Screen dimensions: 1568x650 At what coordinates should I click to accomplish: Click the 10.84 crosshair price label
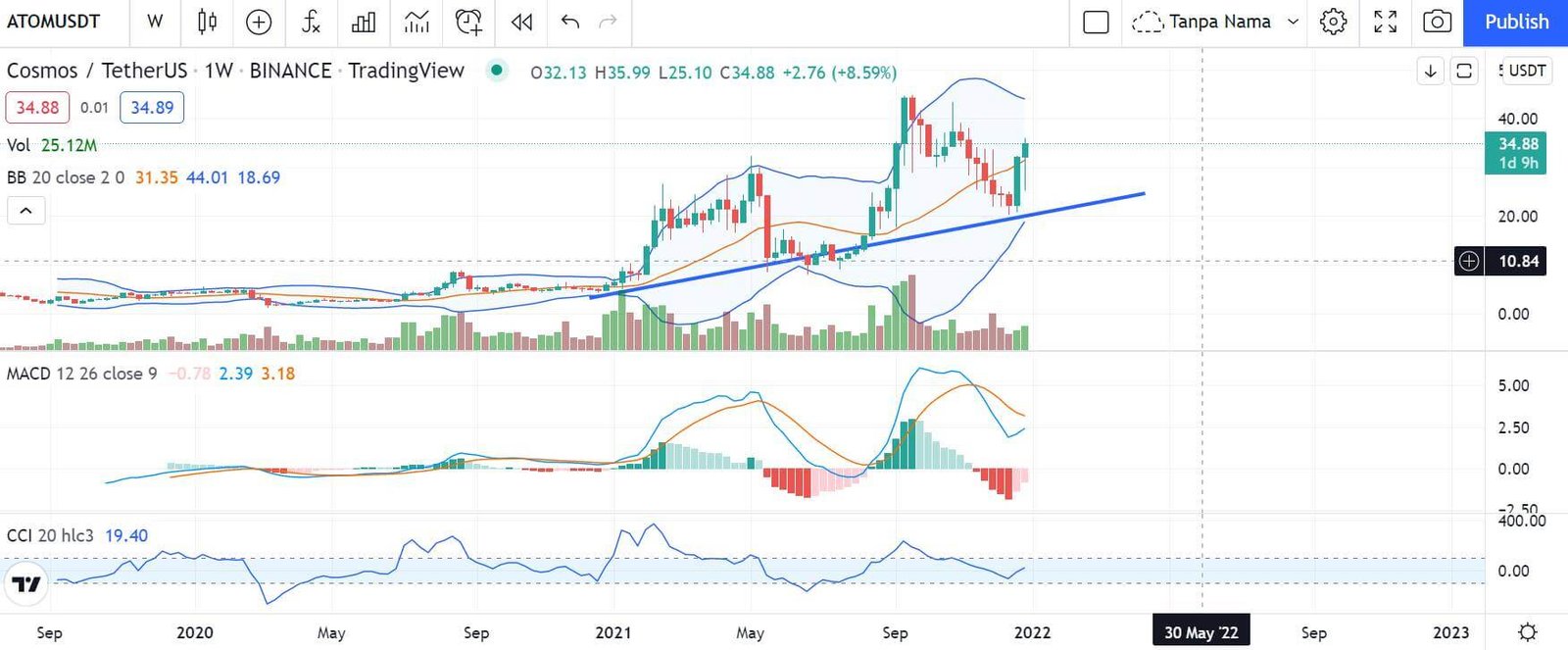click(1518, 261)
